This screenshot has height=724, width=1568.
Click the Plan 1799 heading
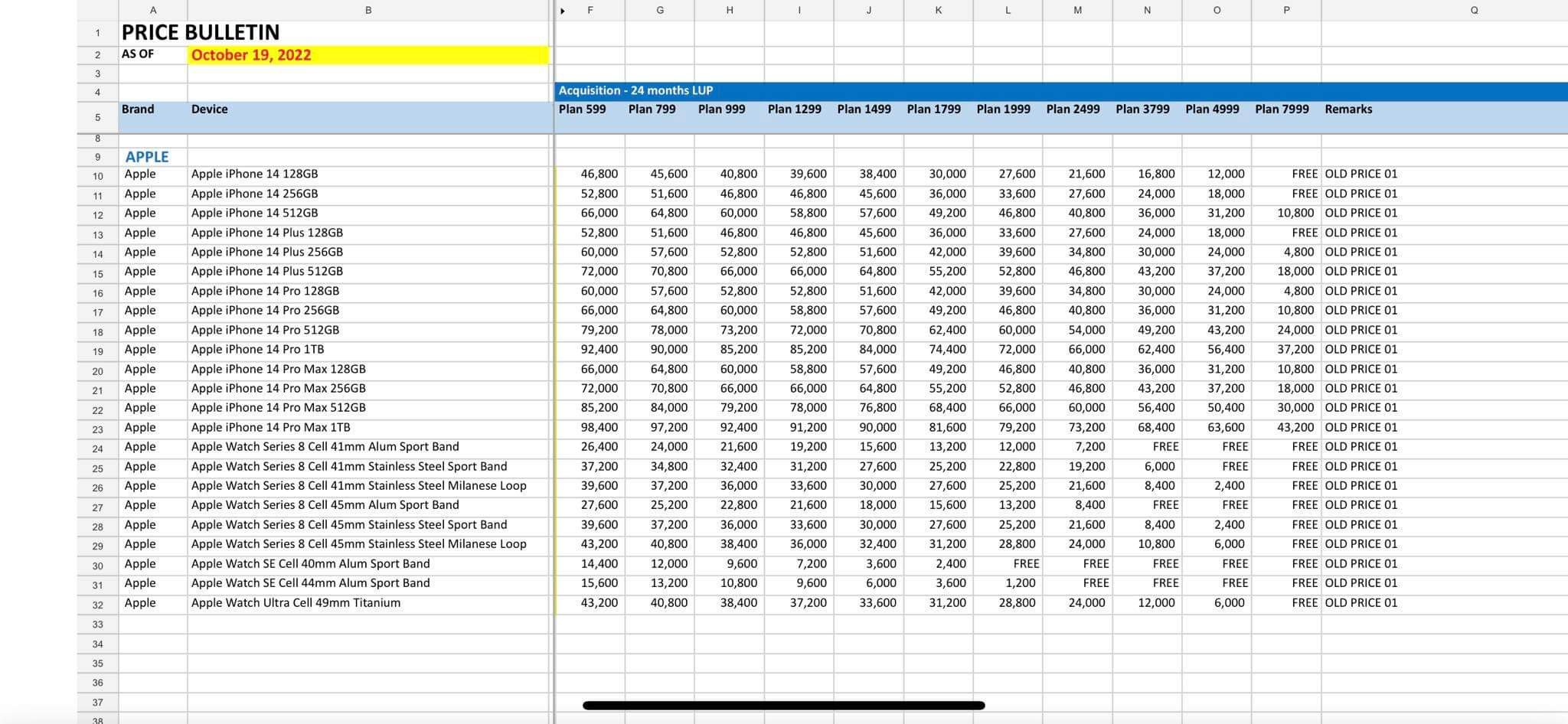(933, 109)
